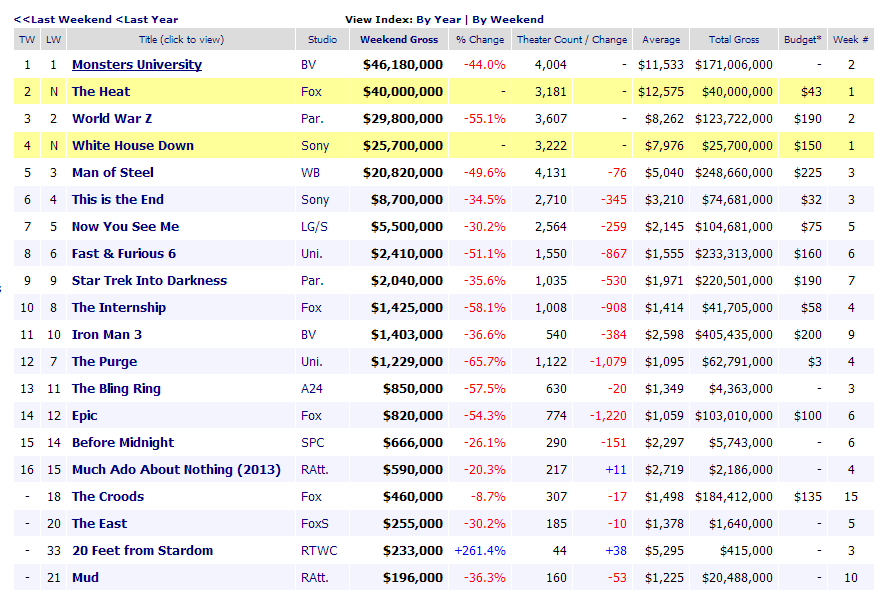Select total gross $248,660,000

click(x=734, y=173)
